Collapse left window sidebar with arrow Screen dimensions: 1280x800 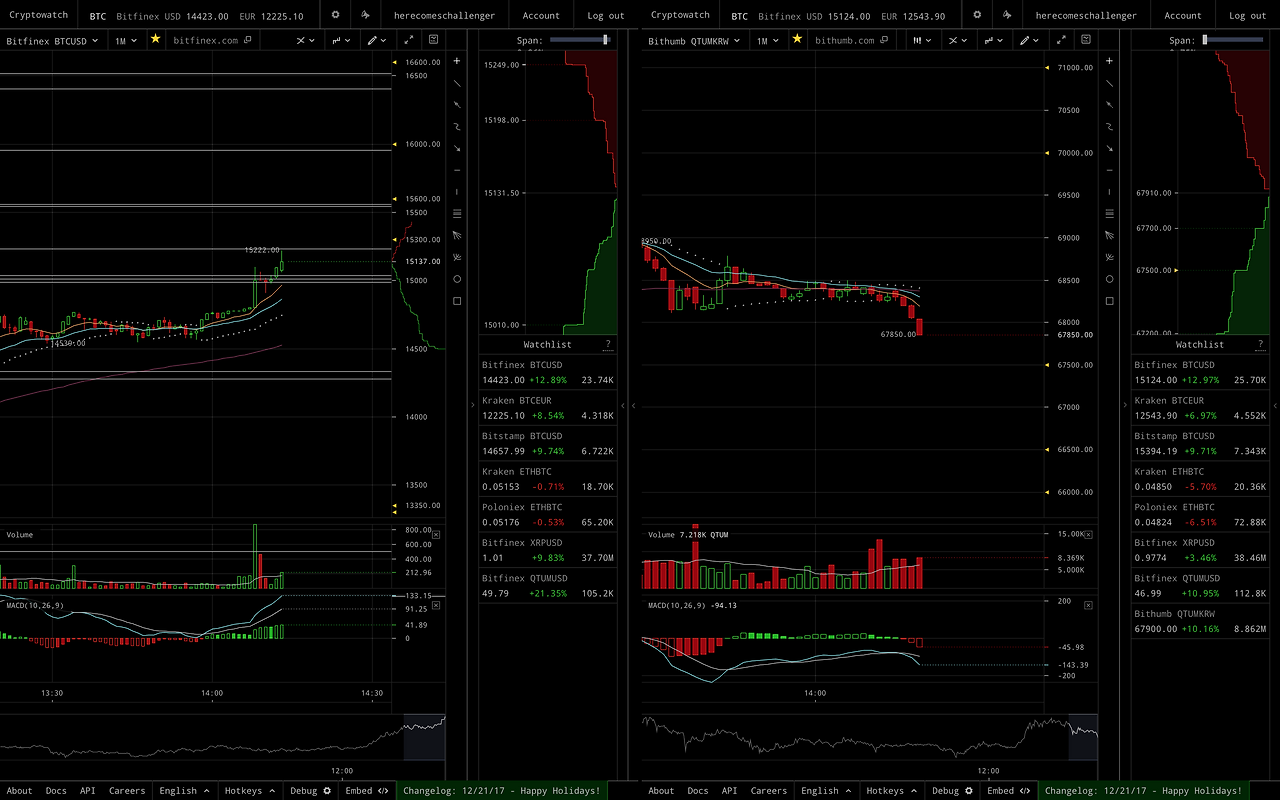tap(473, 405)
